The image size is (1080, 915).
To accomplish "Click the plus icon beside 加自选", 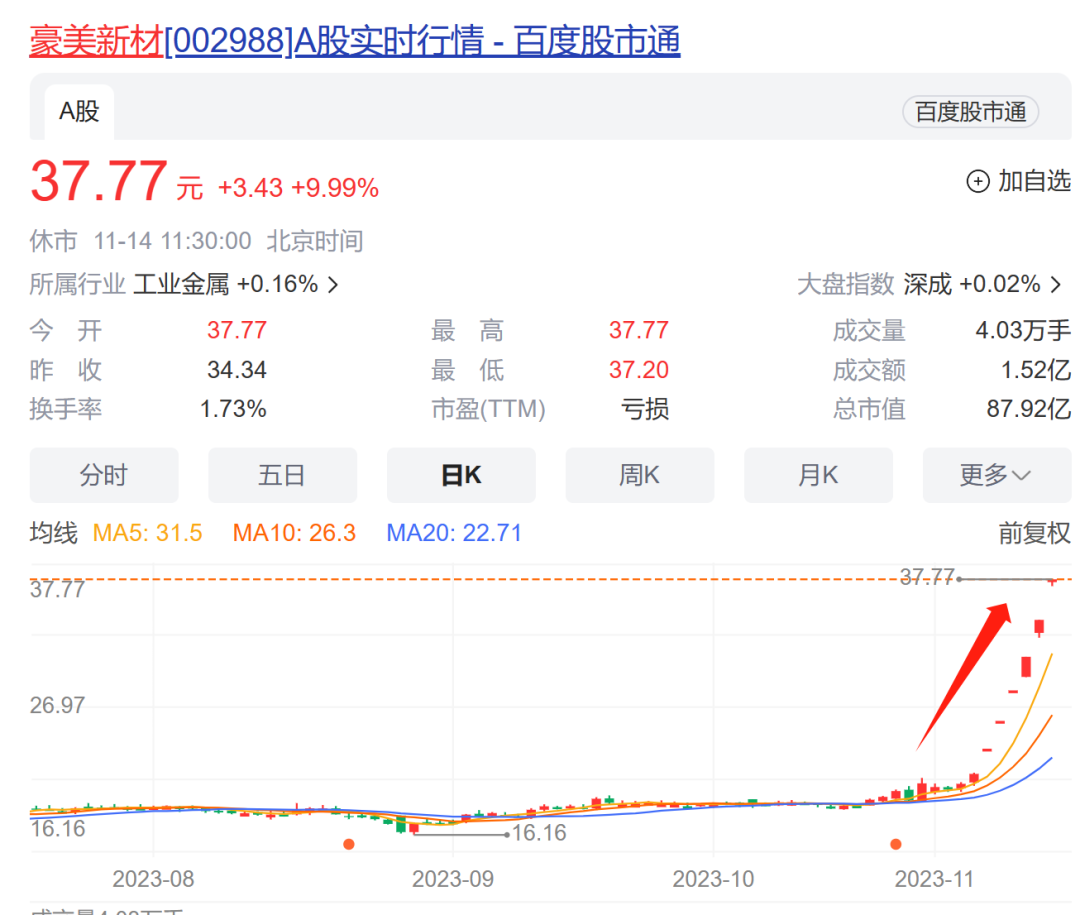I will (978, 181).
